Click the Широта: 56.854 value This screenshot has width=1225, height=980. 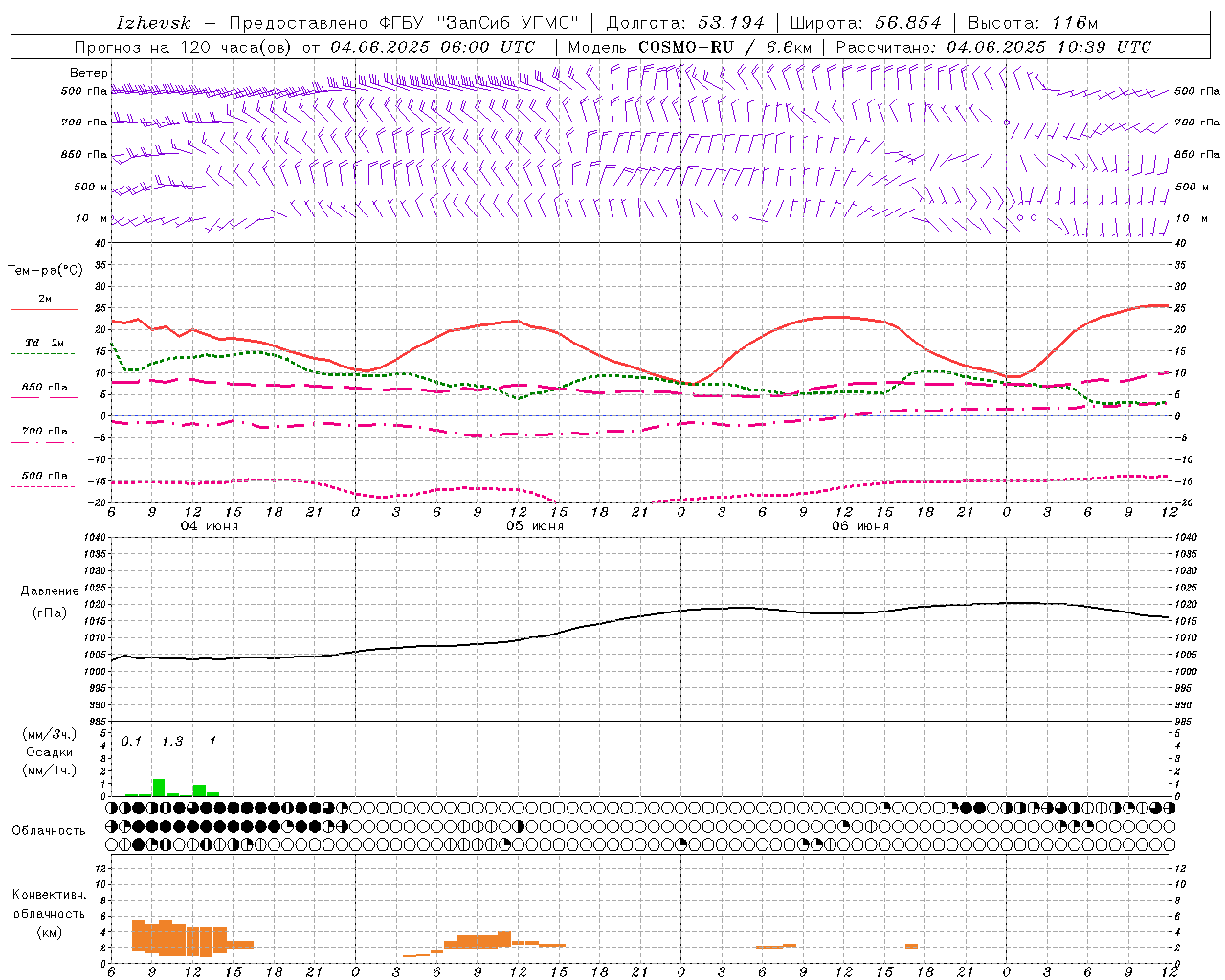click(x=865, y=23)
